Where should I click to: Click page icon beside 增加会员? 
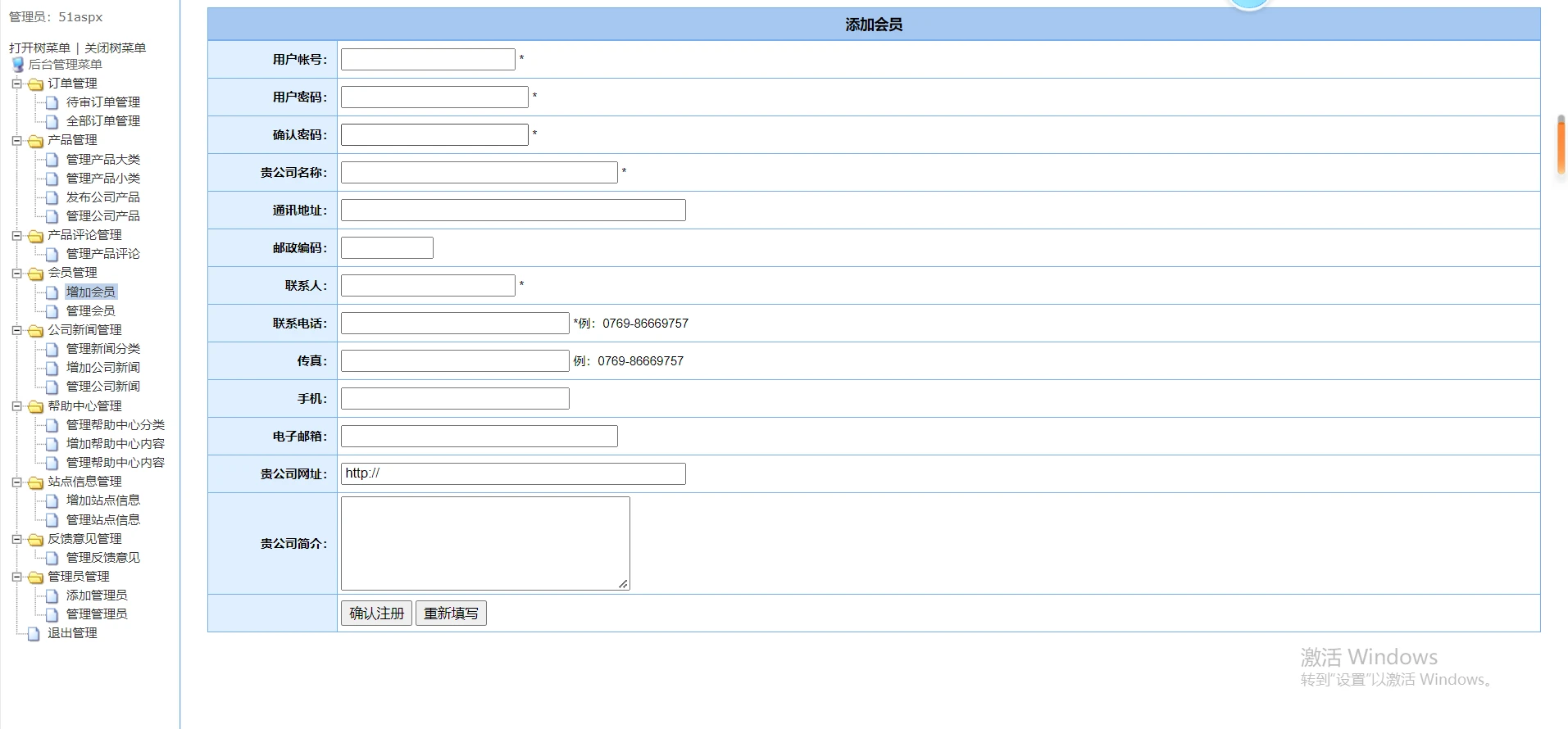52,292
